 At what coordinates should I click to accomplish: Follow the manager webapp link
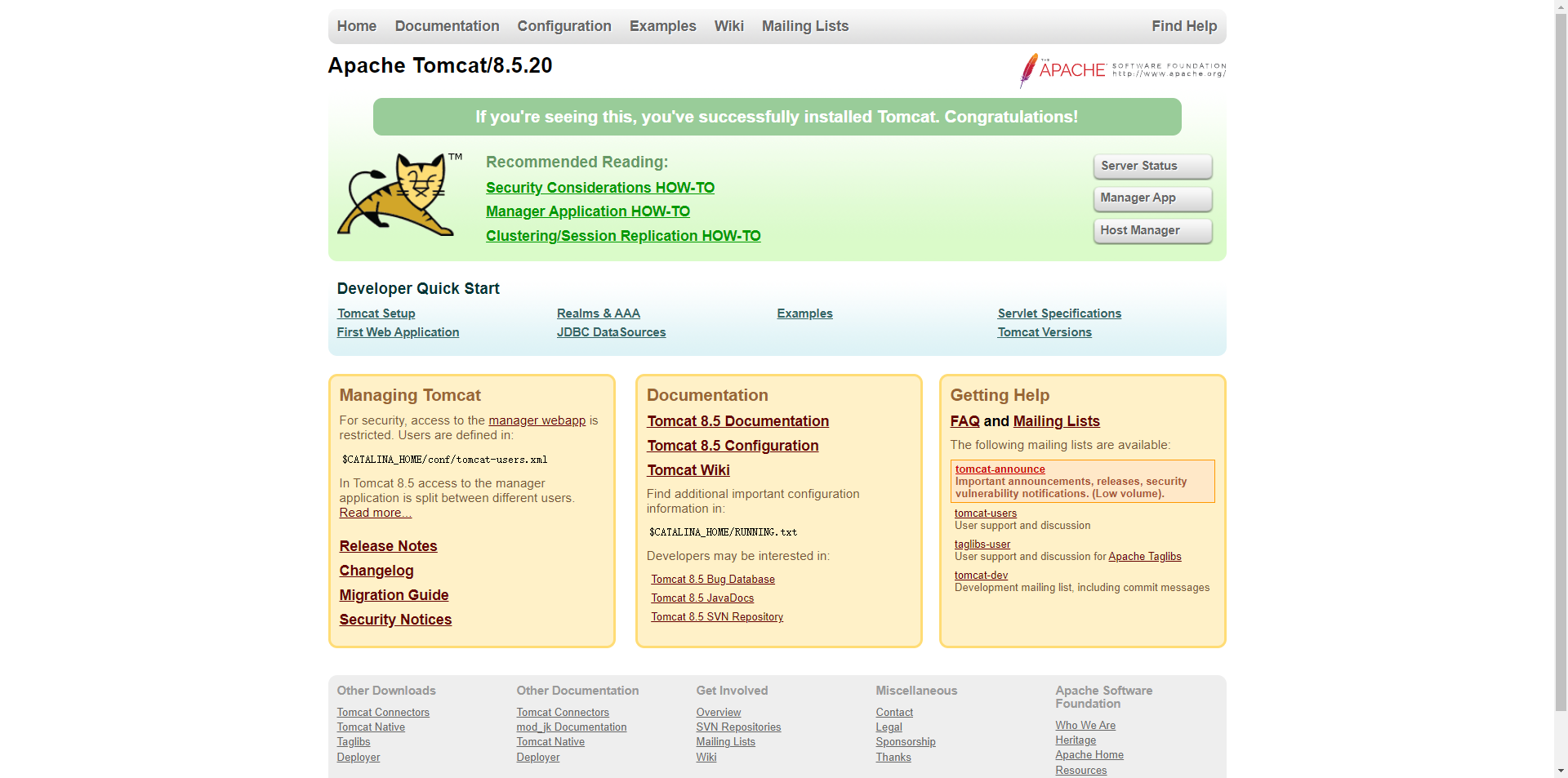[537, 420]
